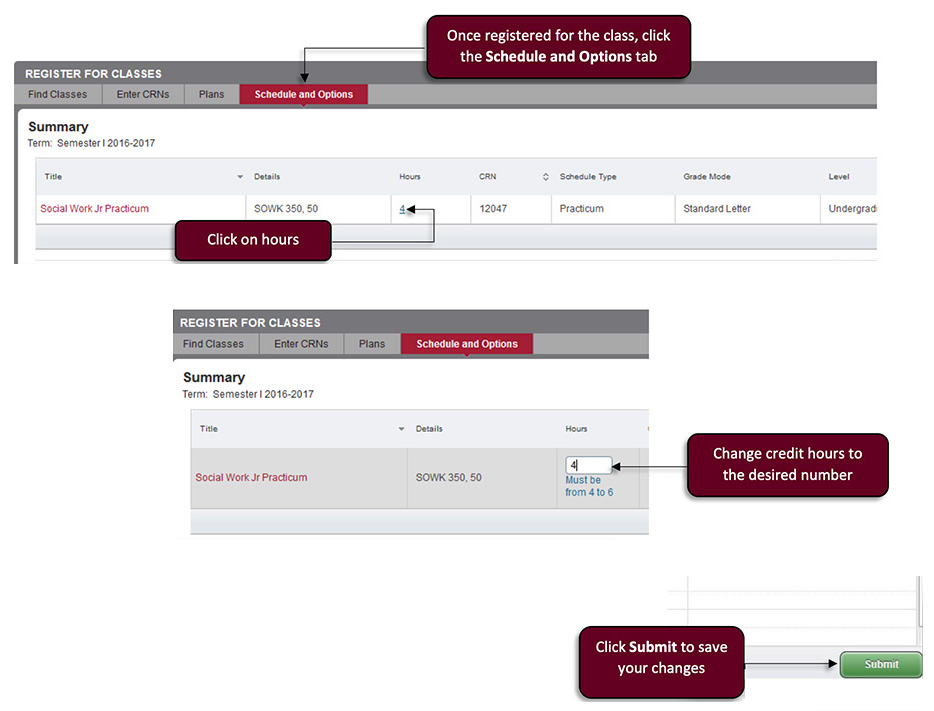Open the Enter CRNs tab
The image size is (934, 711).
pos(142,93)
